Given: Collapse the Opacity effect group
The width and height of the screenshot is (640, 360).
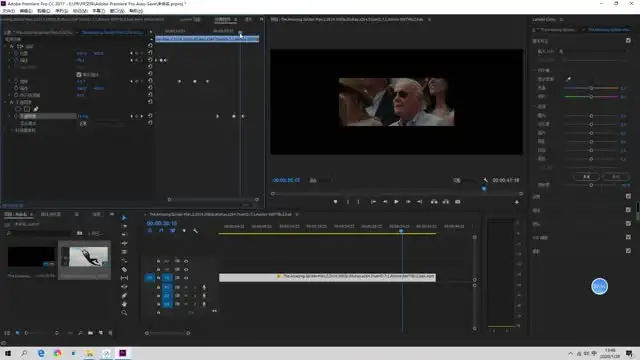Looking at the screenshot, I should coord(6,102).
